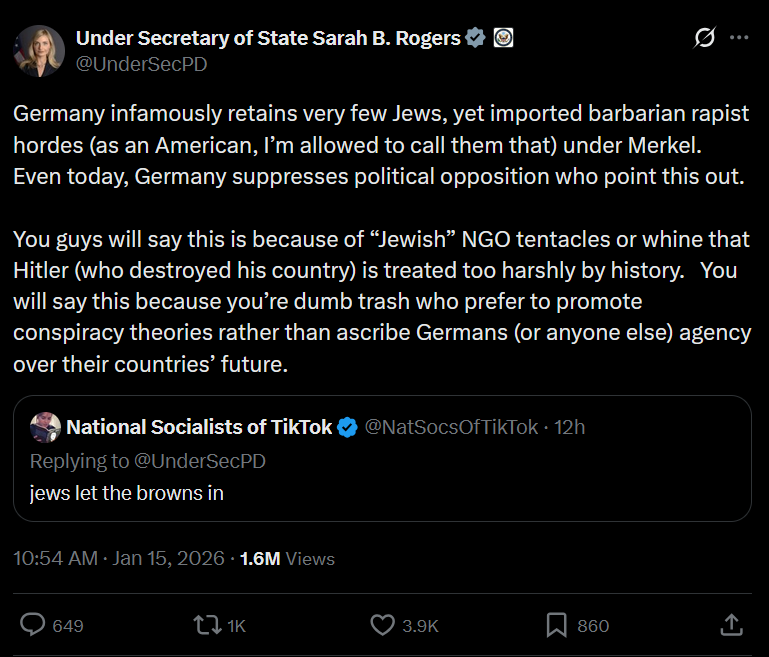Like the post with the heart icon
The width and height of the screenshot is (769, 657).
coord(383,625)
